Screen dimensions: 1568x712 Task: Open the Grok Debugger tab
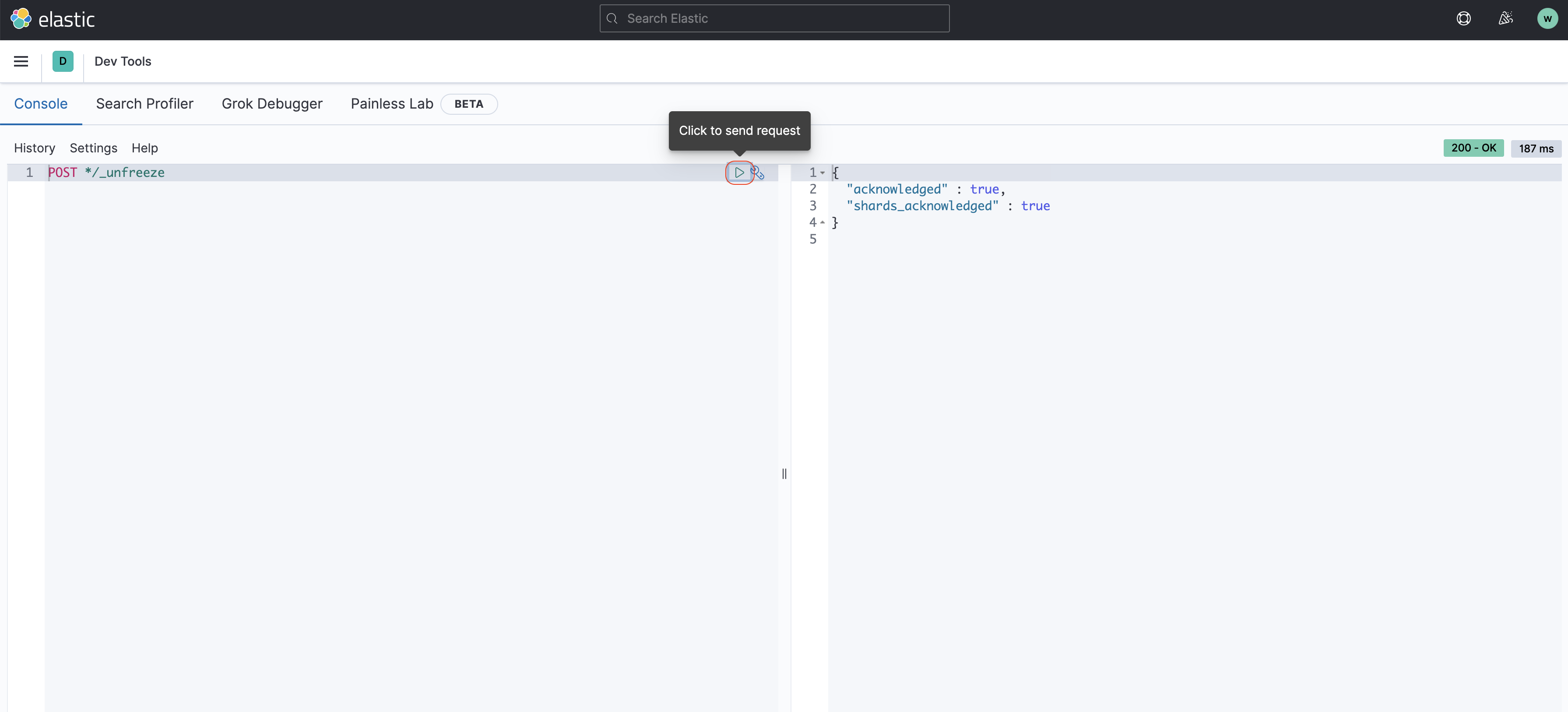point(271,103)
